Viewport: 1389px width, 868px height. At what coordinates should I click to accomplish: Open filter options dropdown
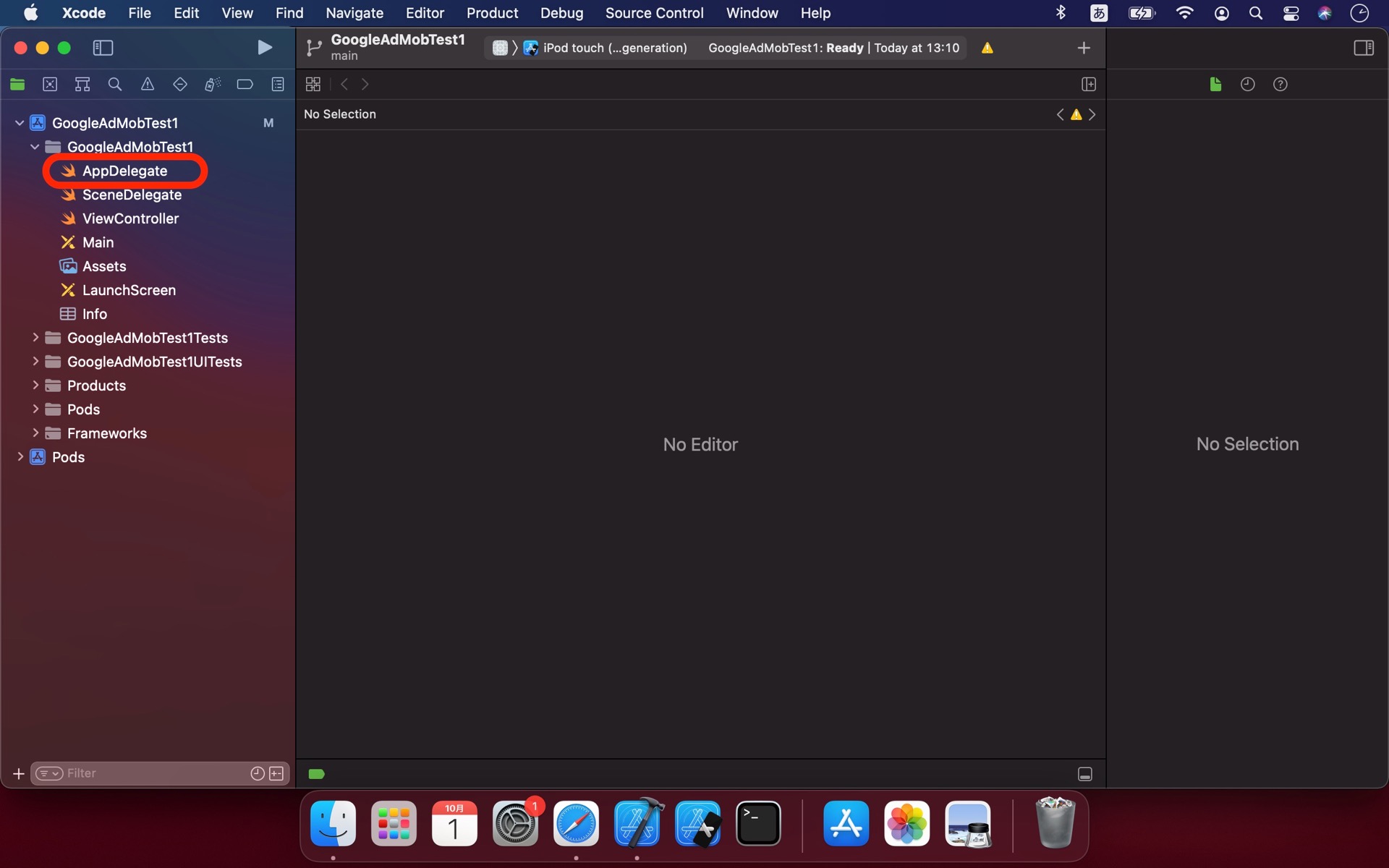coord(49,774)
